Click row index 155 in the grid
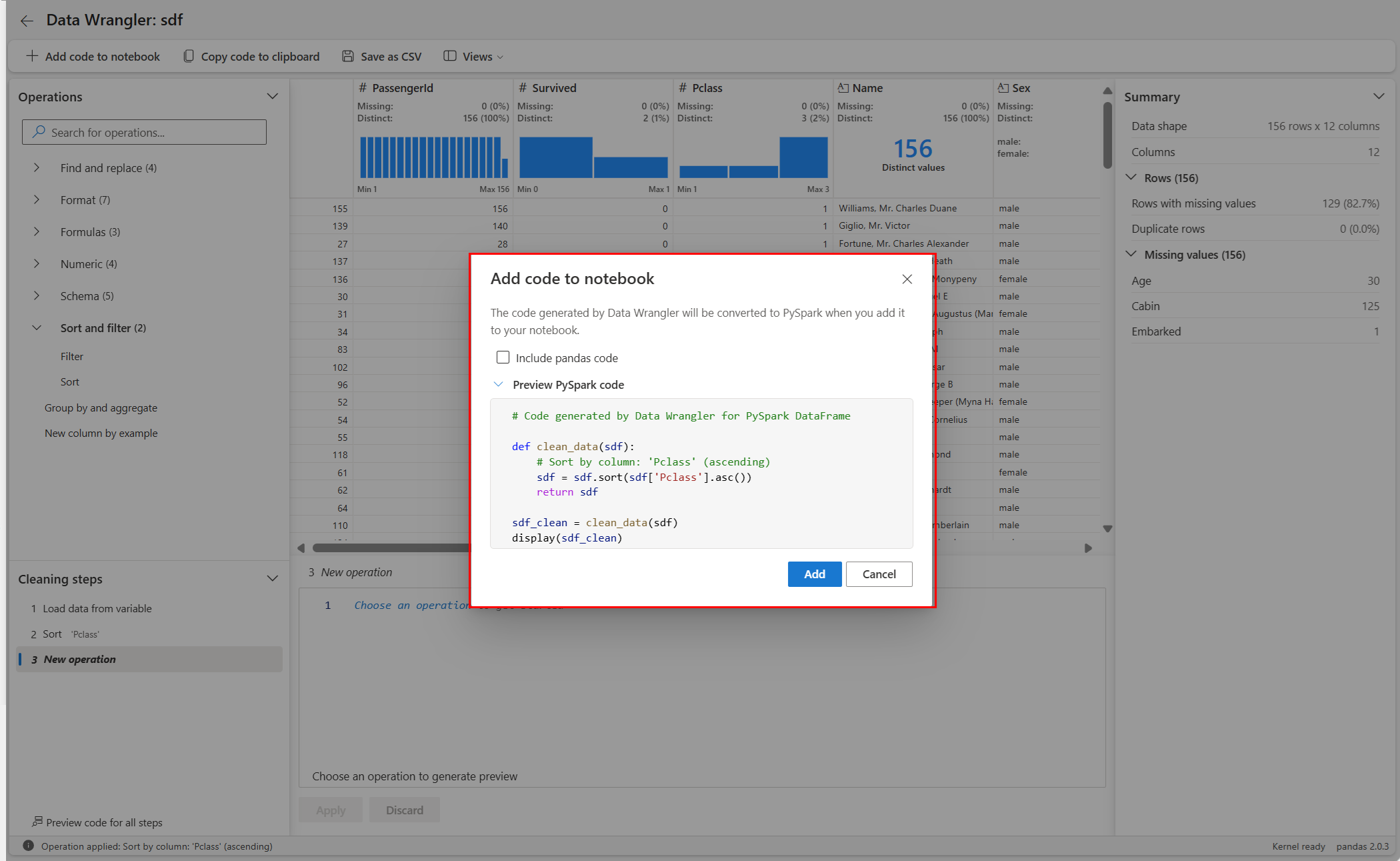Image resolution: width=1400 pixels, height=861 pixels. tap(340, 209)
